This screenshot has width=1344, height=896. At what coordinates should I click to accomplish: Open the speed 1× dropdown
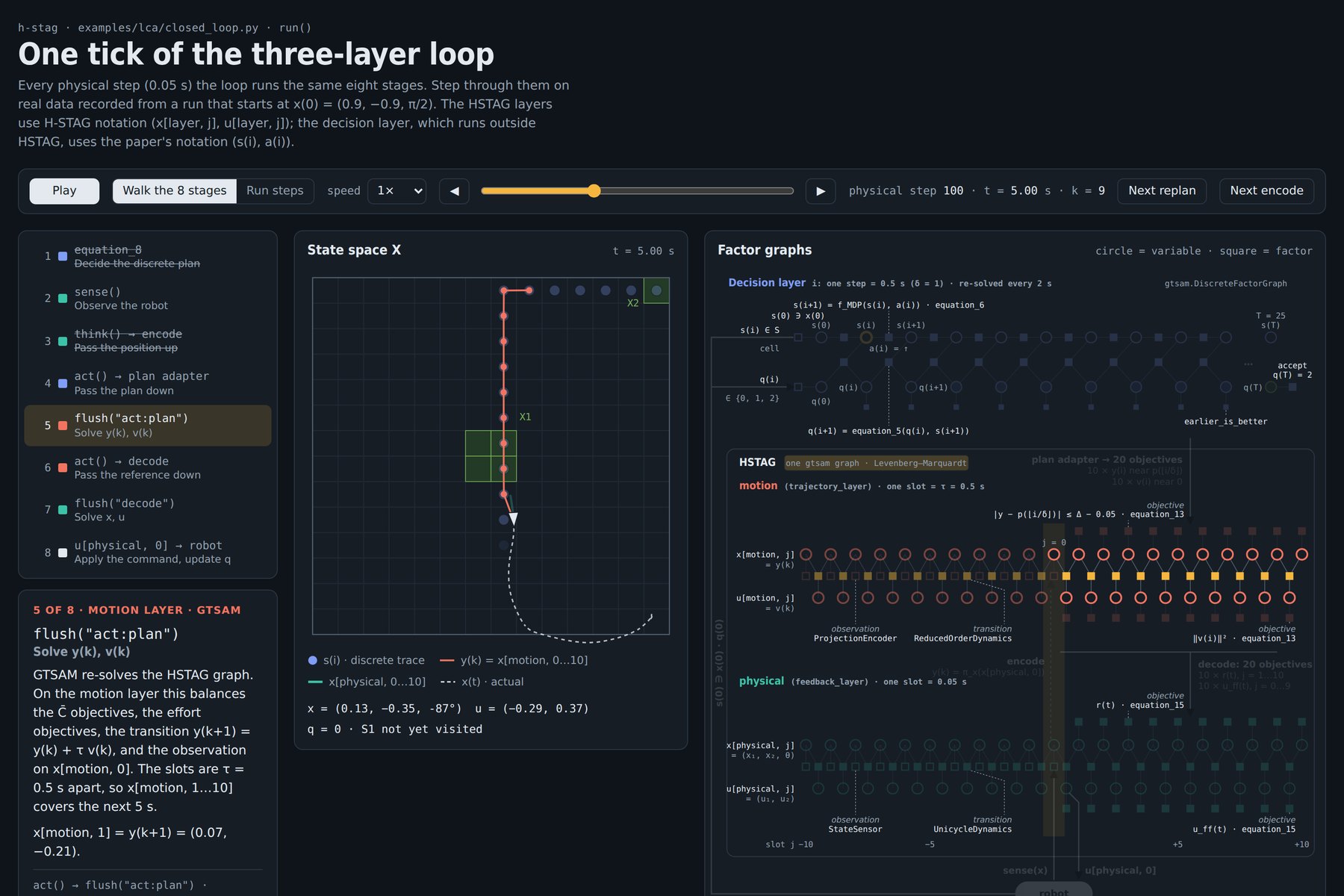pyautogui.click(x=397, y=191)
